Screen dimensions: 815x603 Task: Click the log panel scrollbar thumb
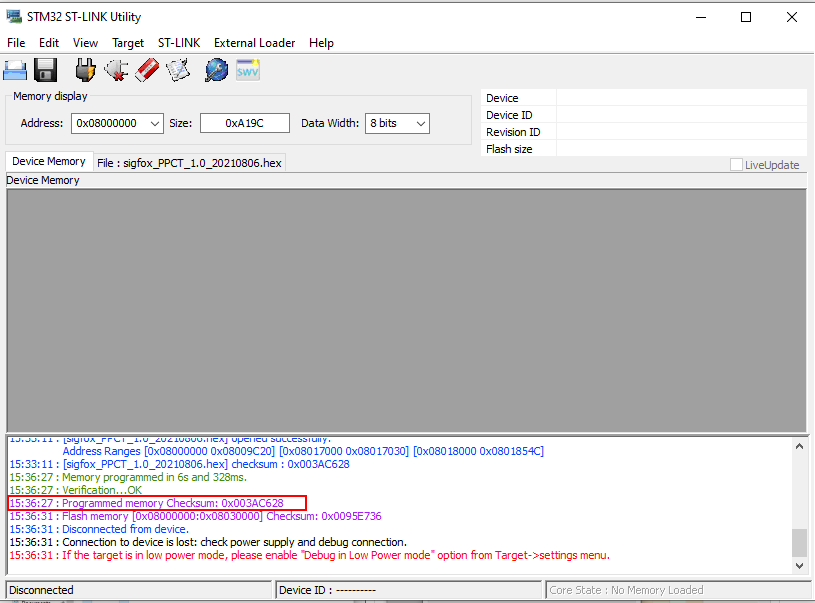(x=799, y=543)
